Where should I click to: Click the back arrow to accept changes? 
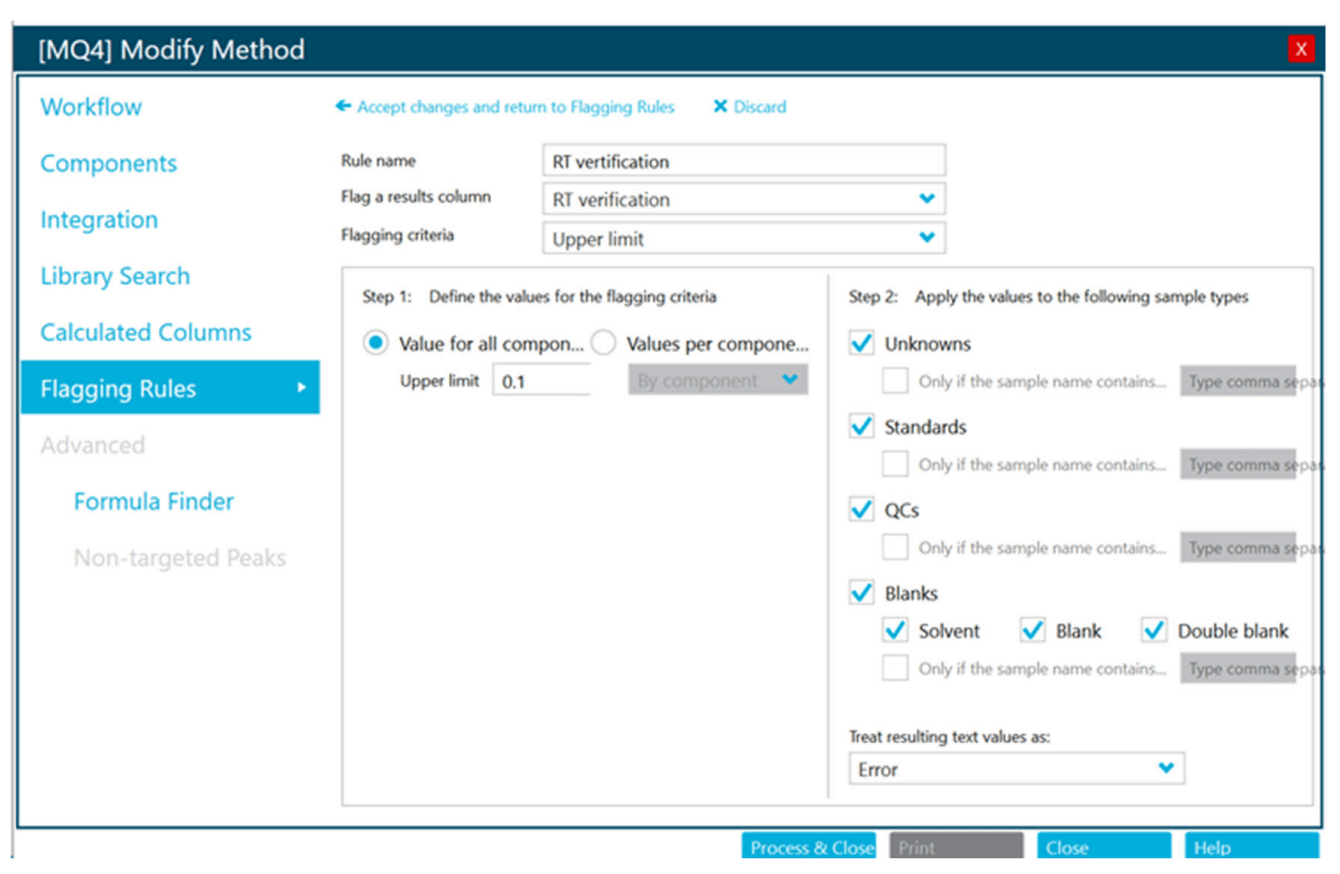click(x=343, y=106)
